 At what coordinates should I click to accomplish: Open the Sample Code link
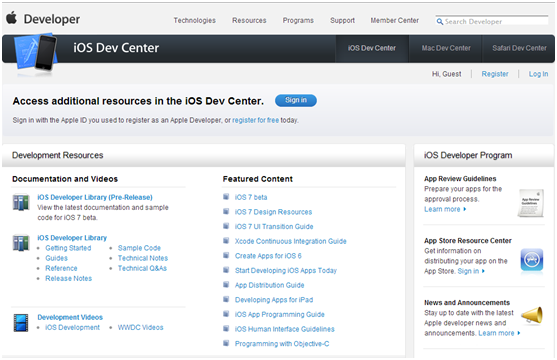click(x=139, y=248)
